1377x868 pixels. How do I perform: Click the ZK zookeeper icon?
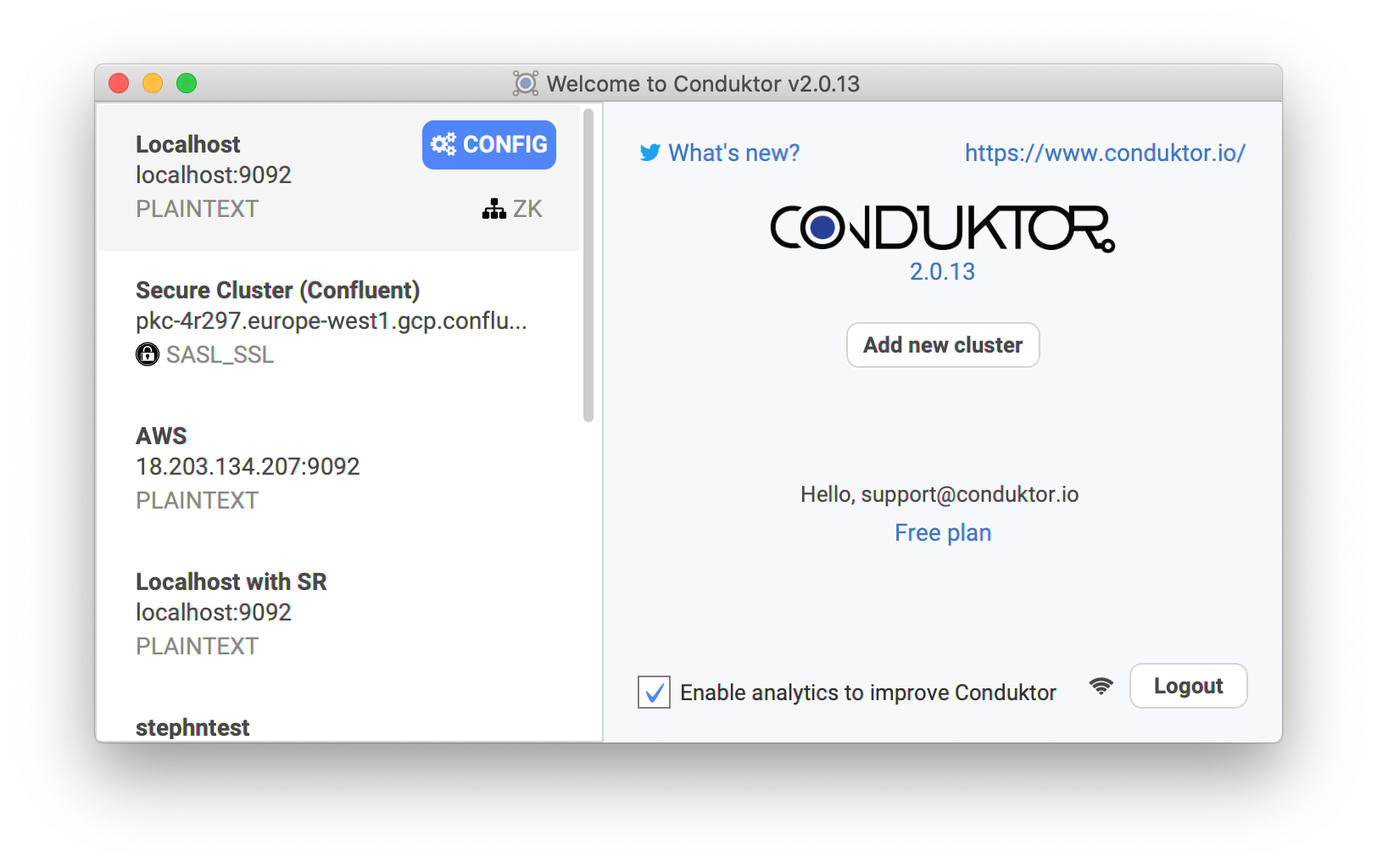tap(493, 209)
